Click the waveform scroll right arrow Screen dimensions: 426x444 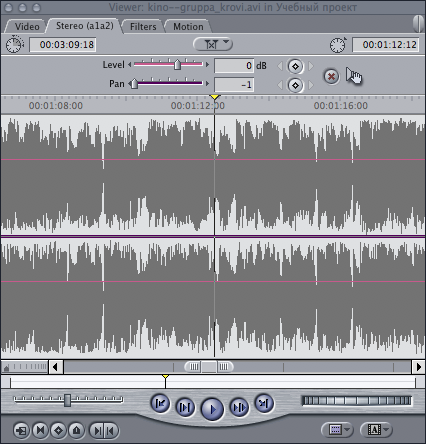tap(418, 367)
